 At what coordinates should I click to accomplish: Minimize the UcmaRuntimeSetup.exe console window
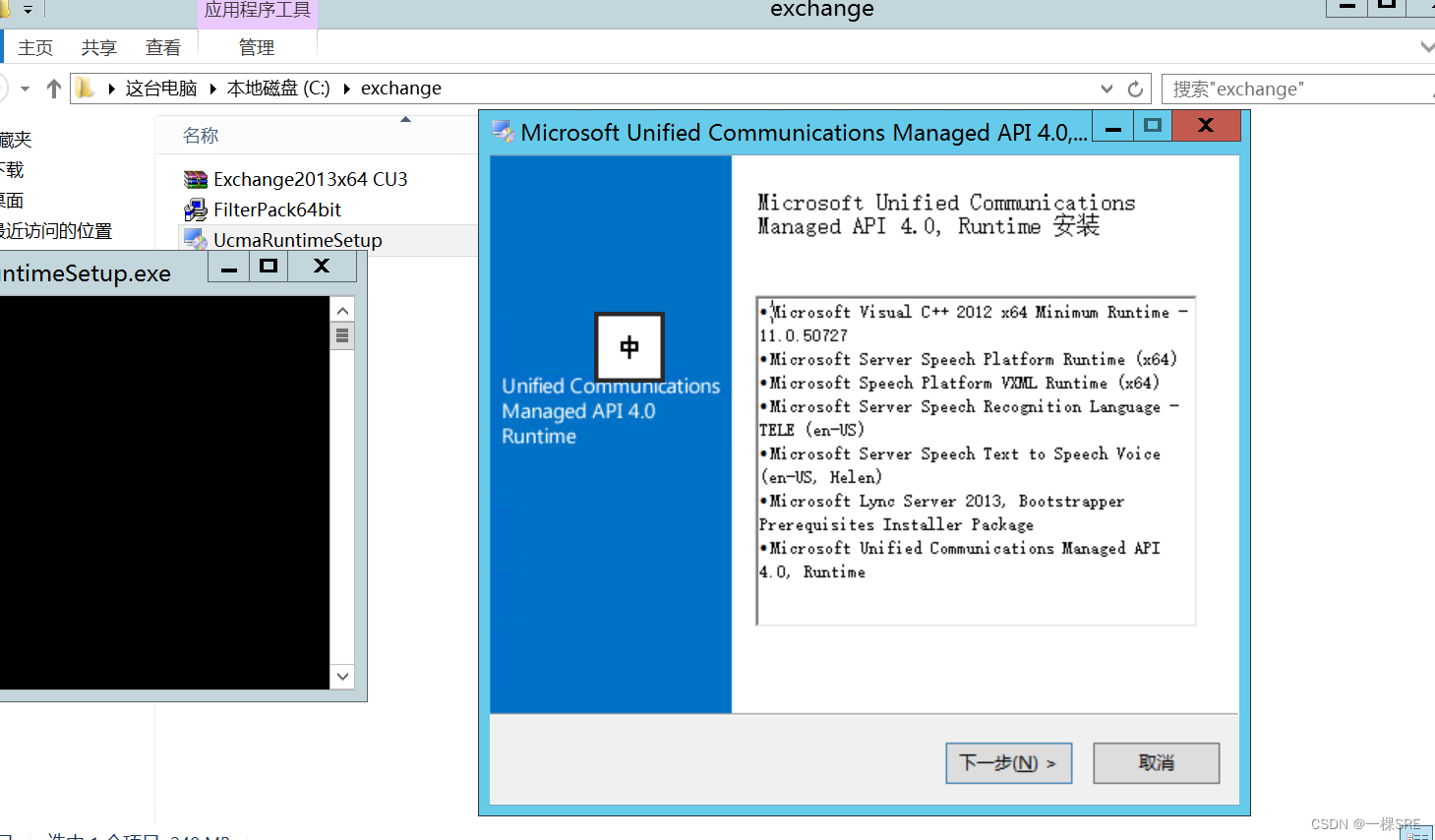(x=229, y=268)
